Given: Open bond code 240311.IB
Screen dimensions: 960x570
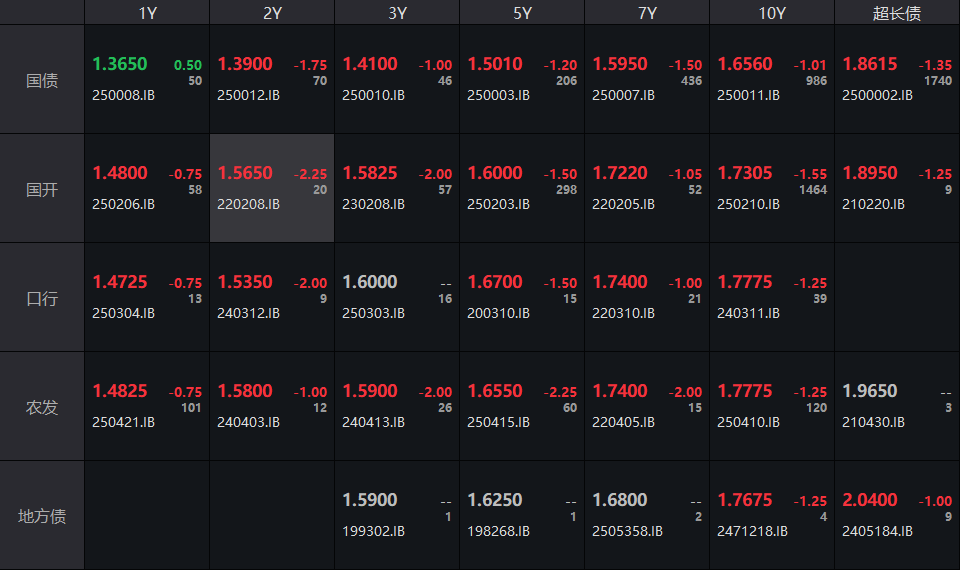Looking at the screenshot, I should [748, 313].
